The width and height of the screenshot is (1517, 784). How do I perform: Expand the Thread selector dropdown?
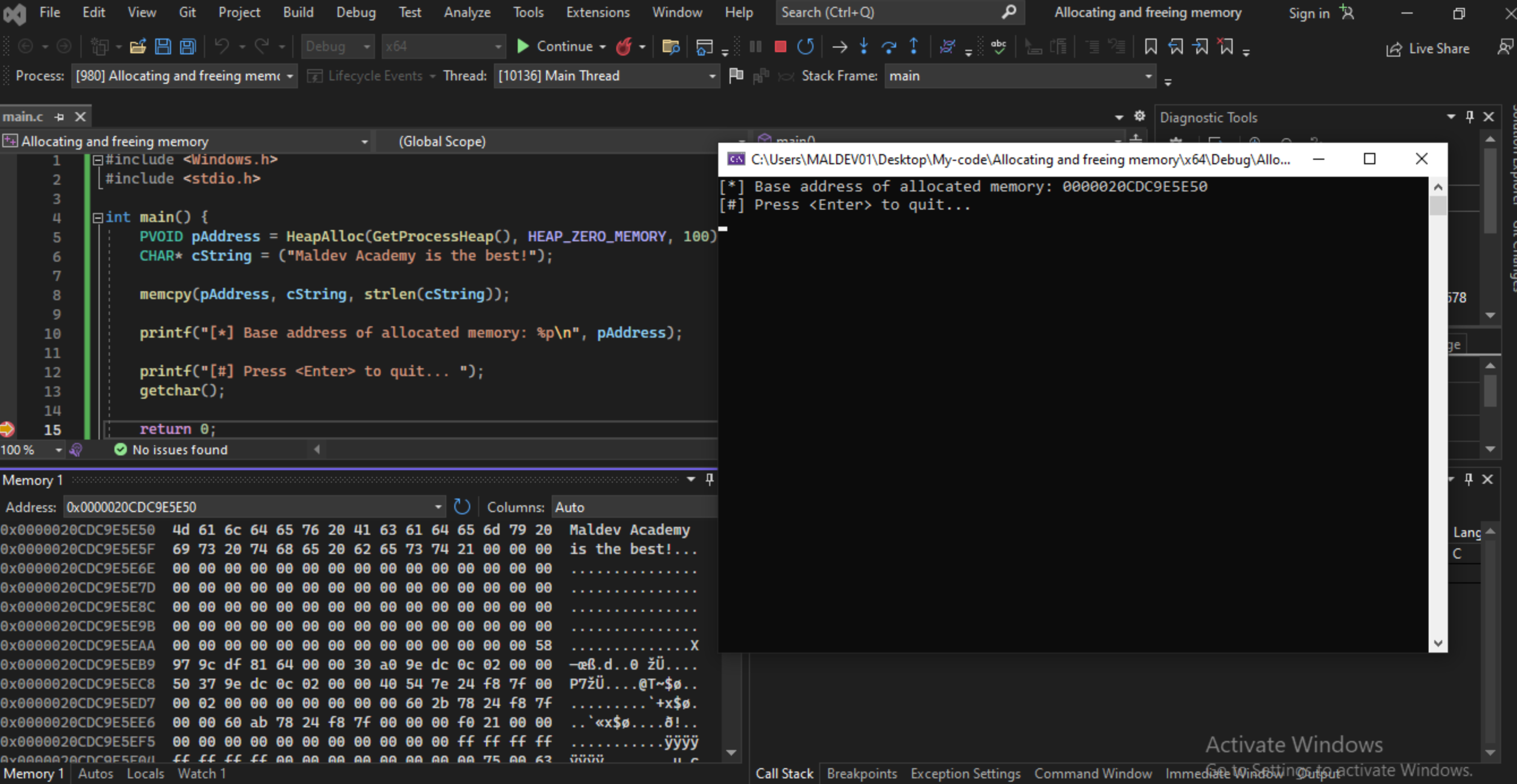coord(711,76)
